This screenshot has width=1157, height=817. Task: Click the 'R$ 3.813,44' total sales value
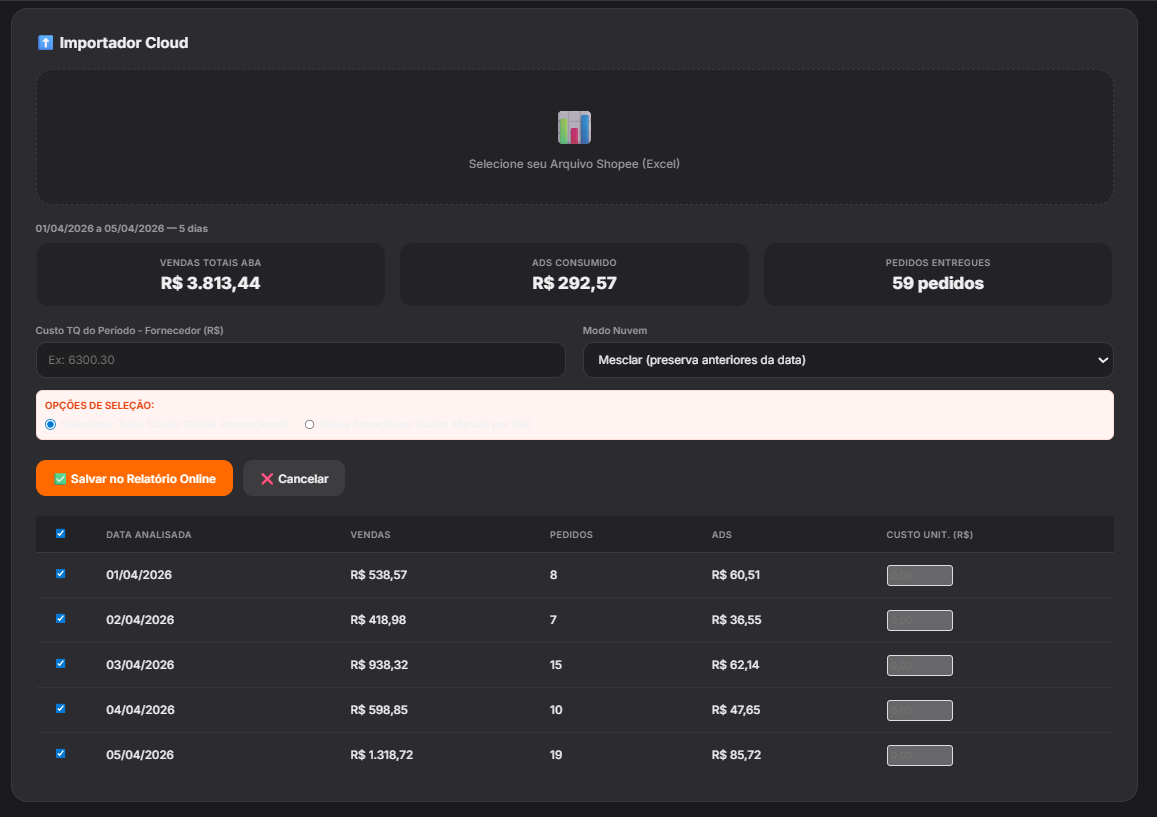[x=210, y=283]
